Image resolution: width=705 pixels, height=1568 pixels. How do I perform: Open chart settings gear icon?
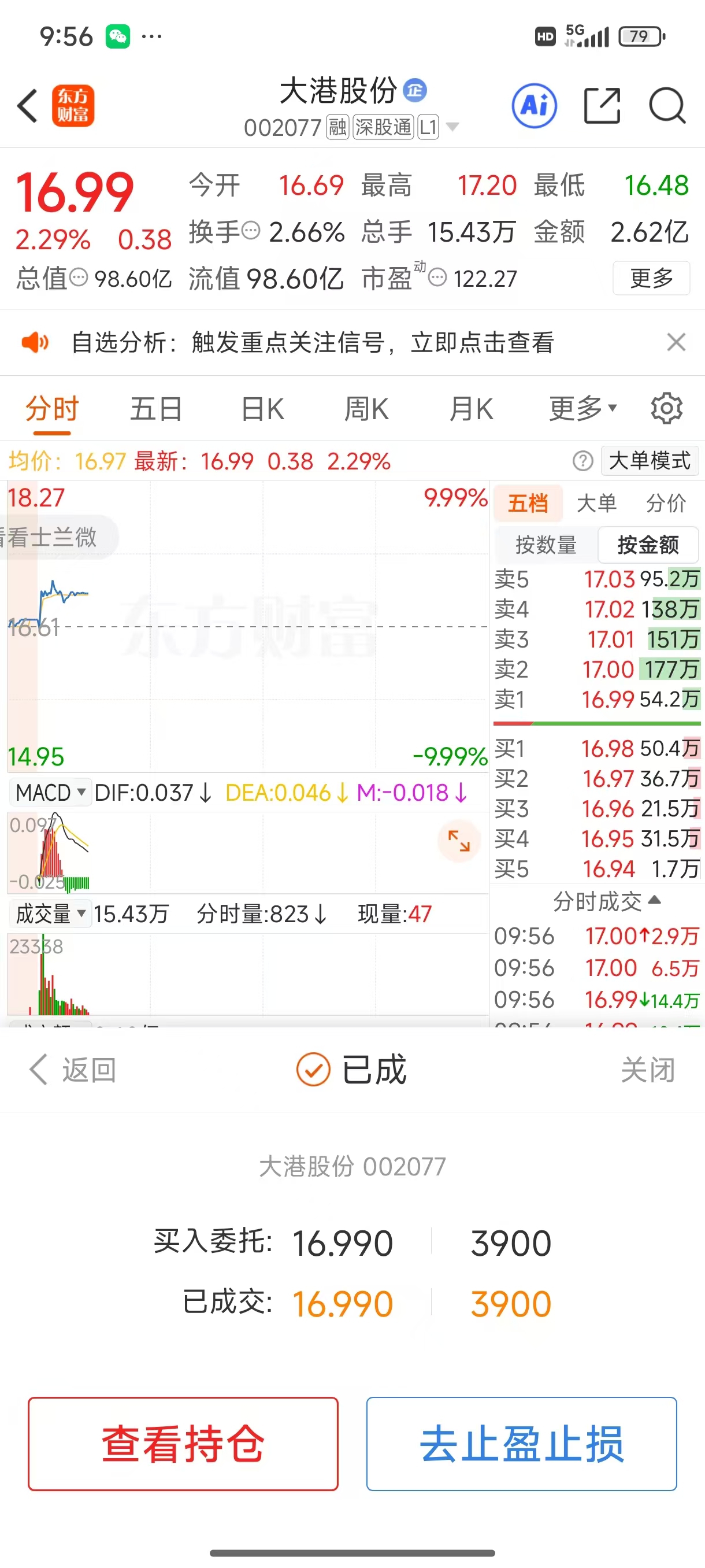coord(667,408)
